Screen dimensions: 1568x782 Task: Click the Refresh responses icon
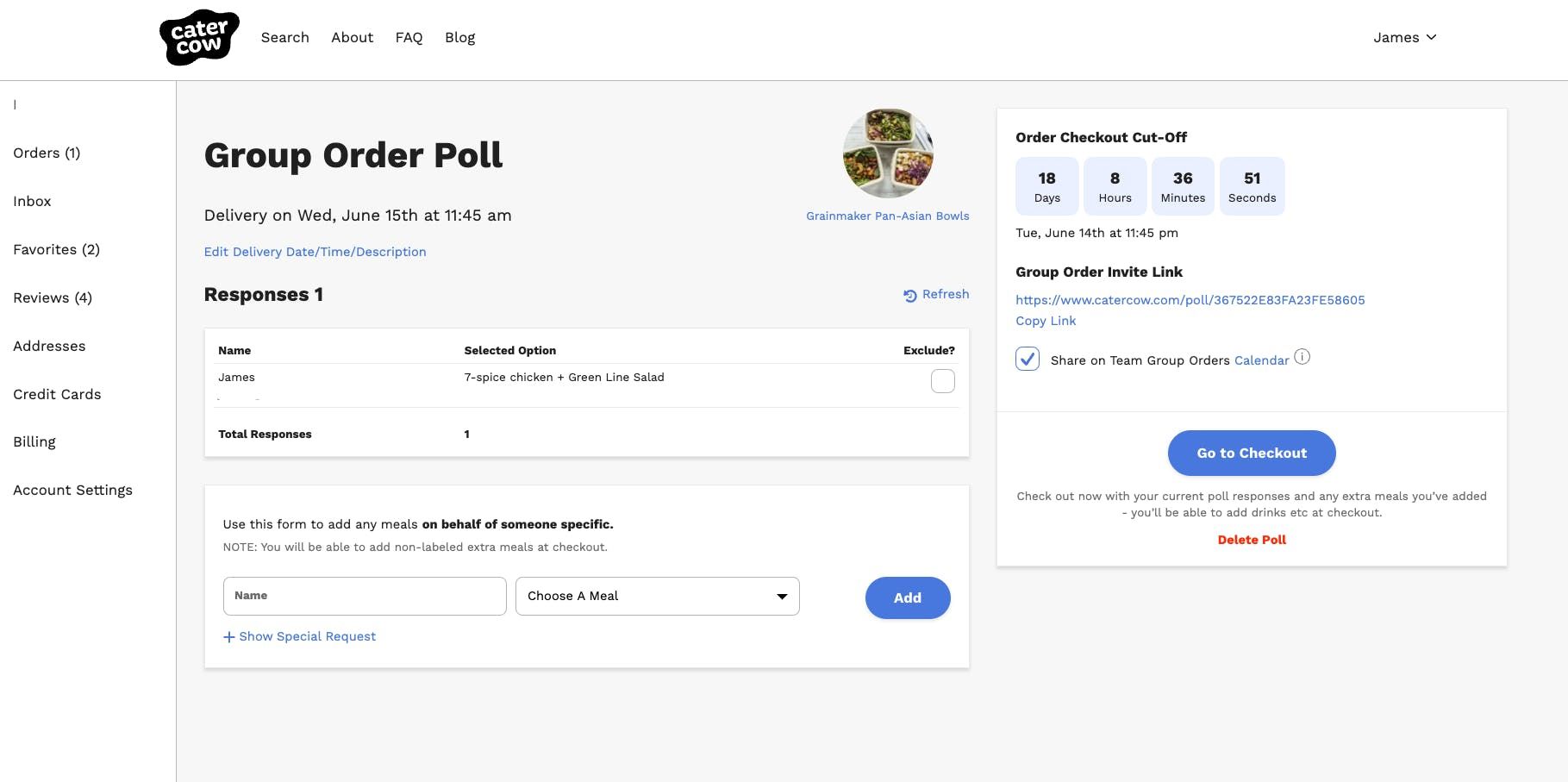pyautogui.click(x=909, y=296)
